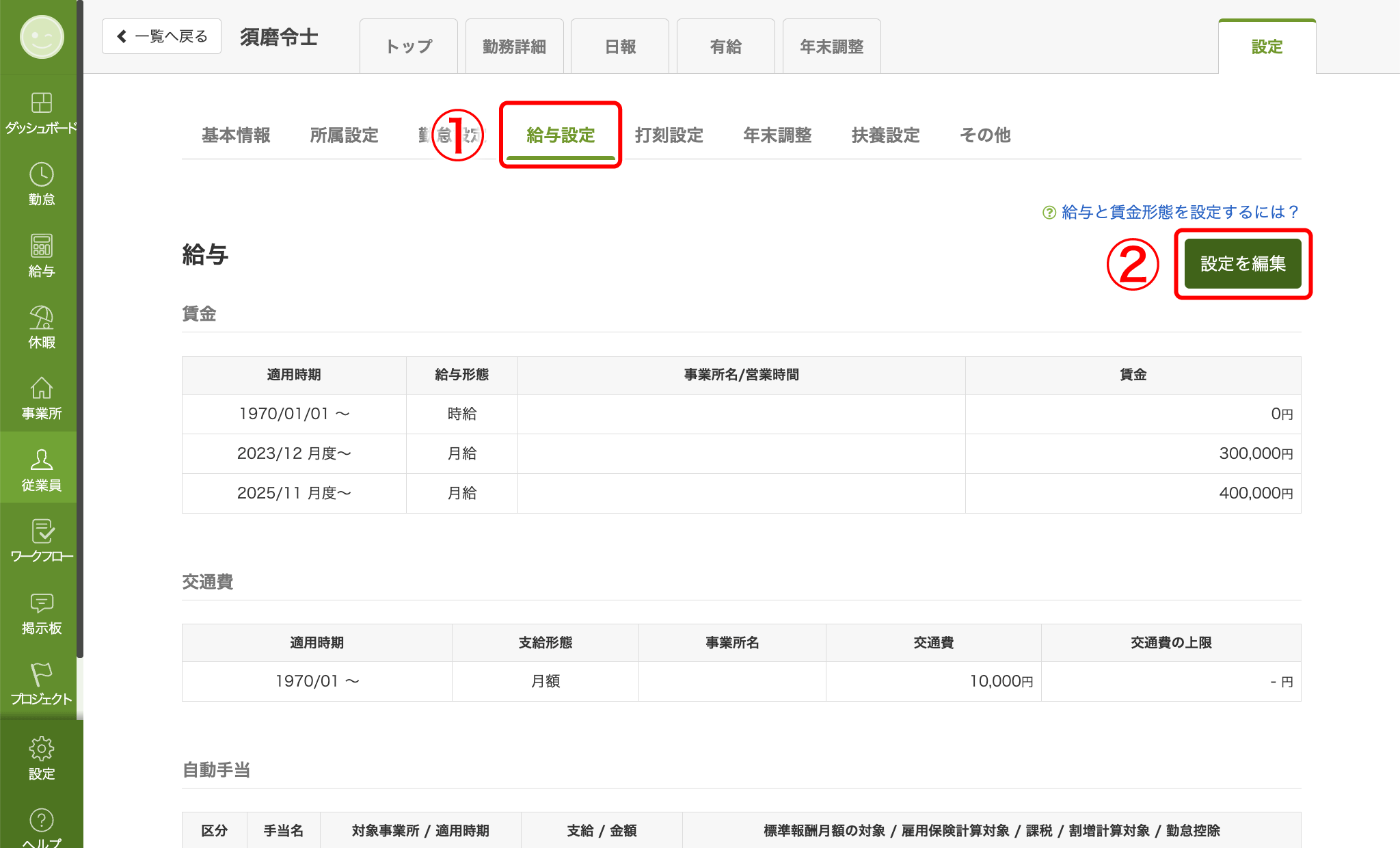
Task: Switch to the 勤務詳細 tab
Action: click(515, 47)
